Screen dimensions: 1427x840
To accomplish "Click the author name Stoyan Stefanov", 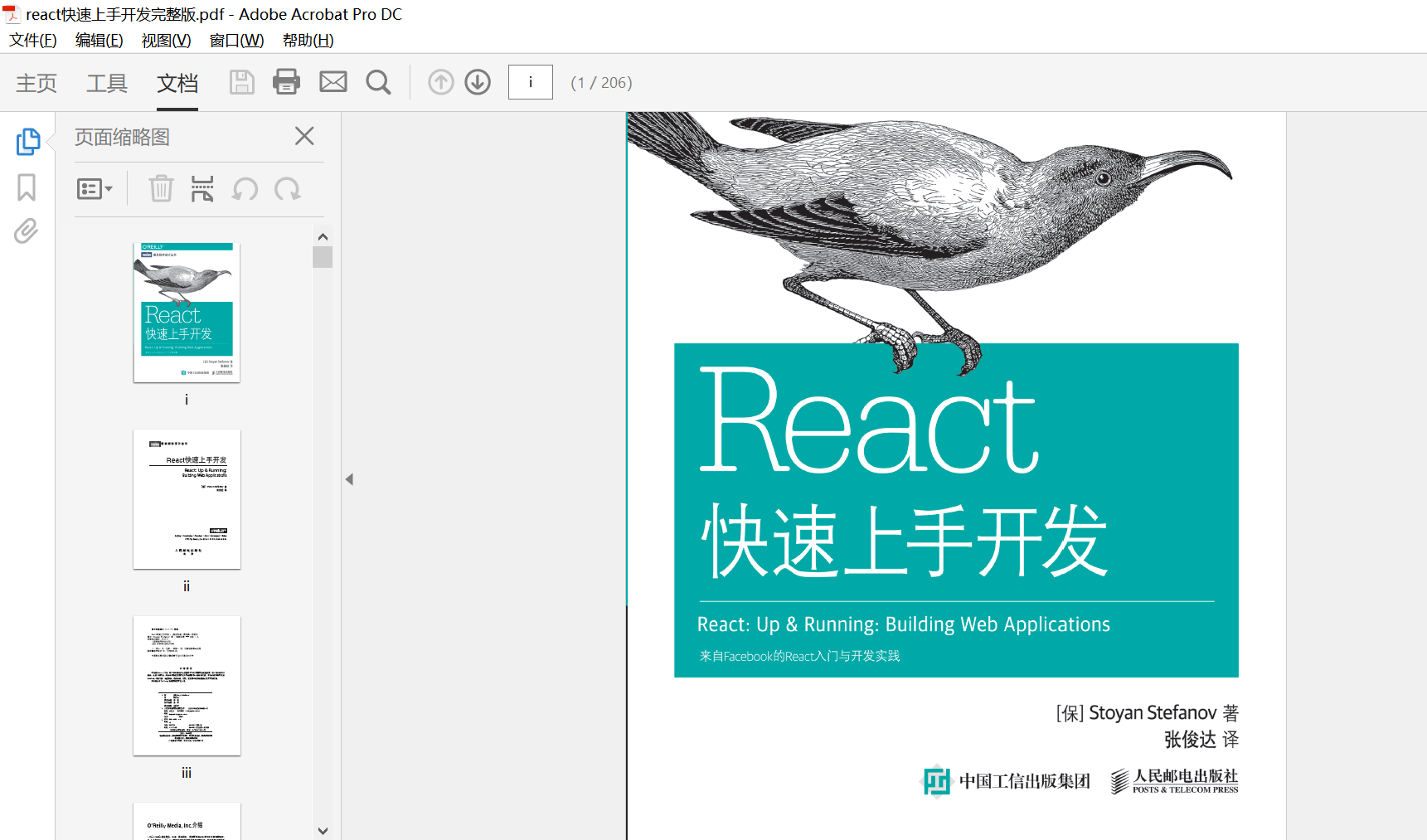I will [1153, 712].
